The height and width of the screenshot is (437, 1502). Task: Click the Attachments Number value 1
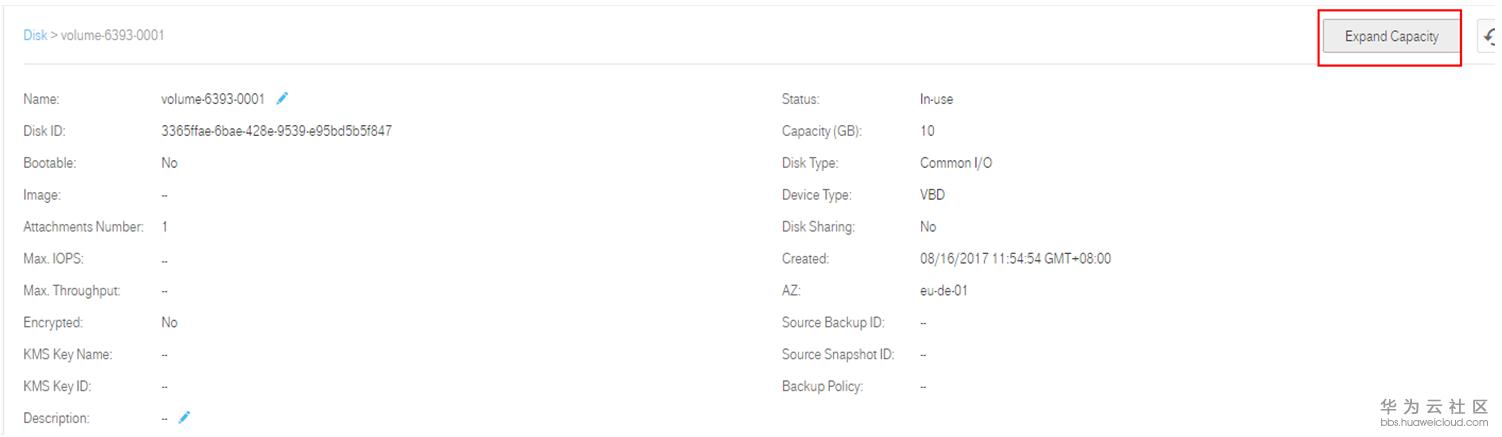165,227
